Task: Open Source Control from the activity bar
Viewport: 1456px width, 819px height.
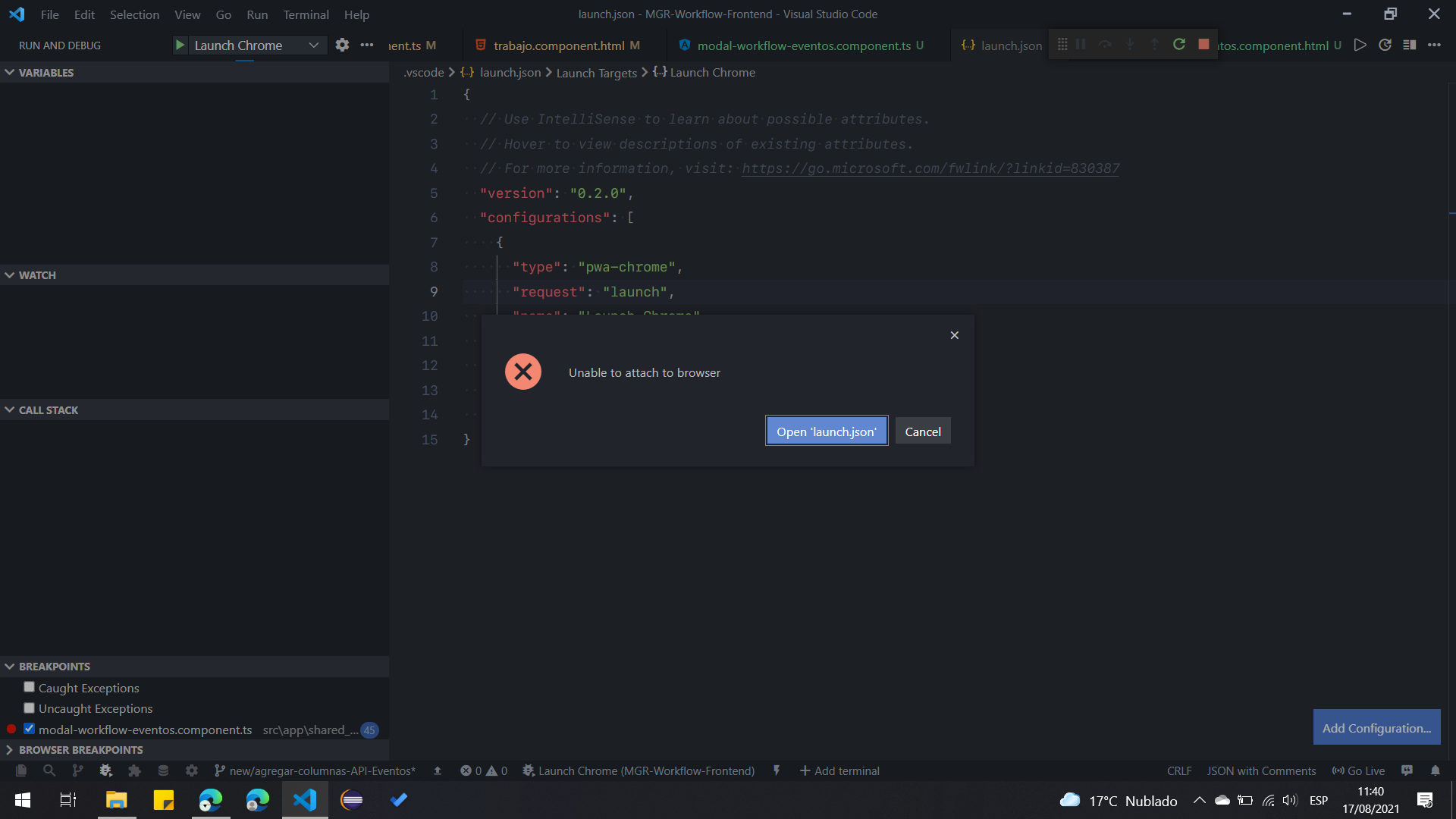Action: (77, 770)
